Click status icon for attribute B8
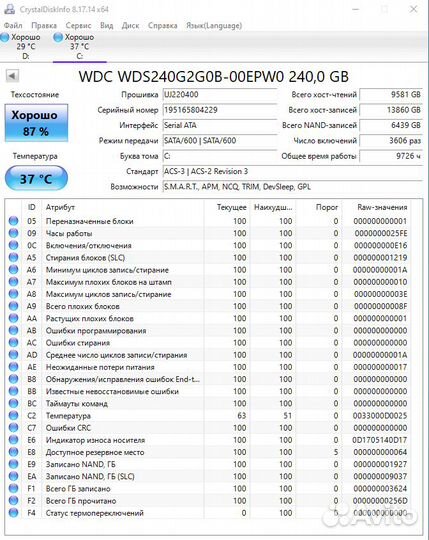Screen dimensions: 429x540 click(13, 379)
